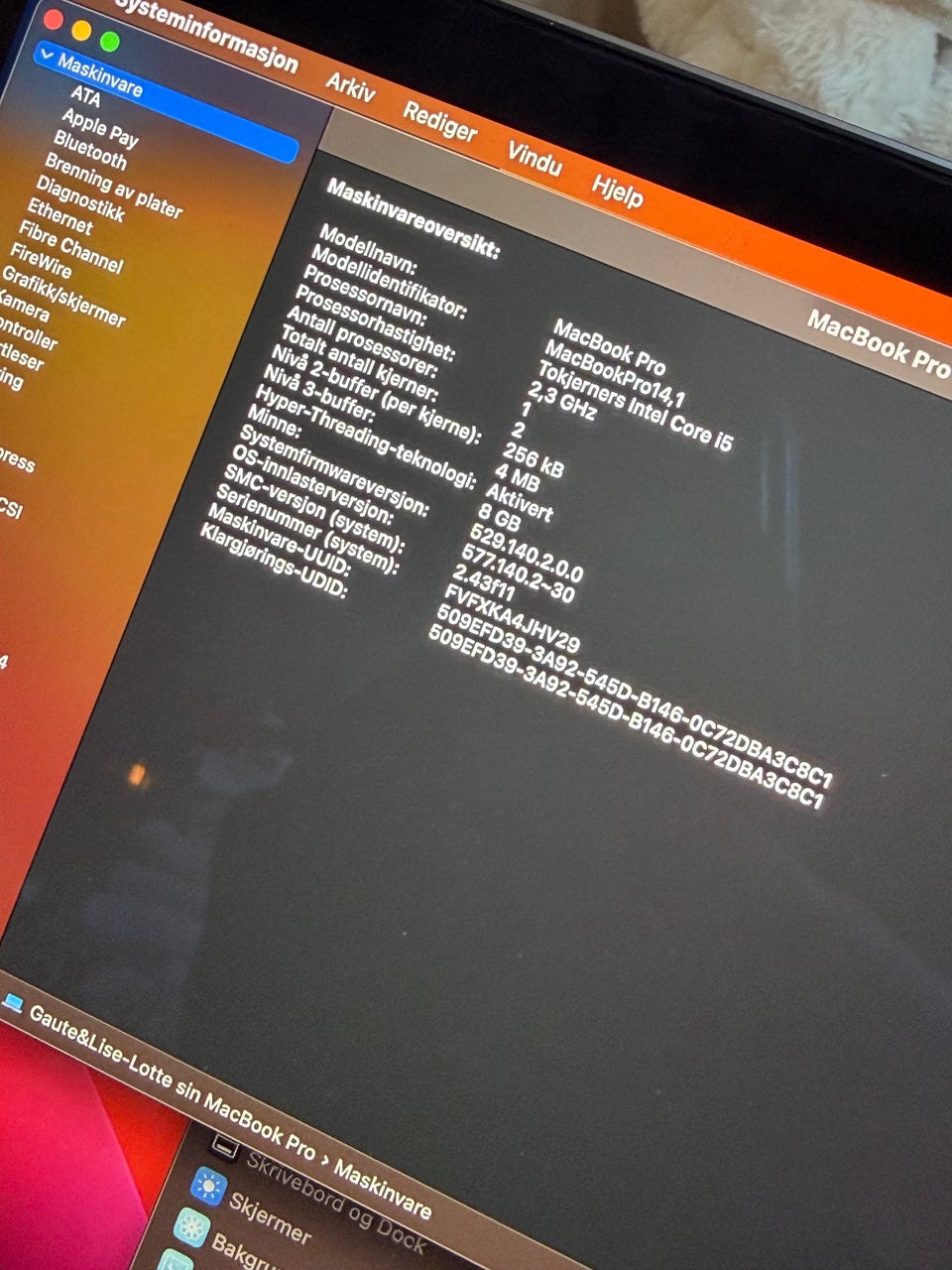Screen dimensions: 952x1270
Task: Select Diagnostikk in the sidebar
Action: click(81, 199)
